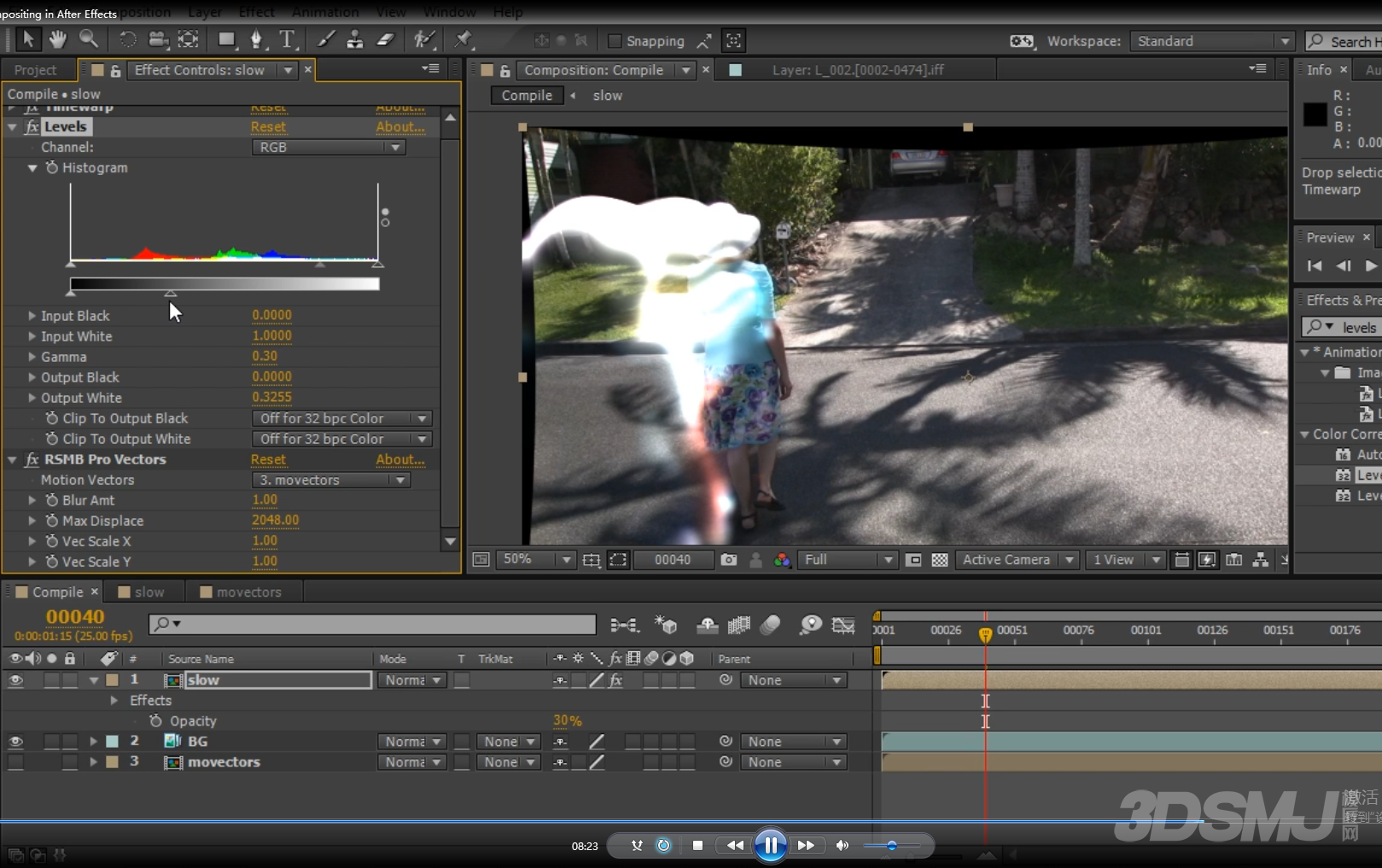Select the Brush tool

326,39
